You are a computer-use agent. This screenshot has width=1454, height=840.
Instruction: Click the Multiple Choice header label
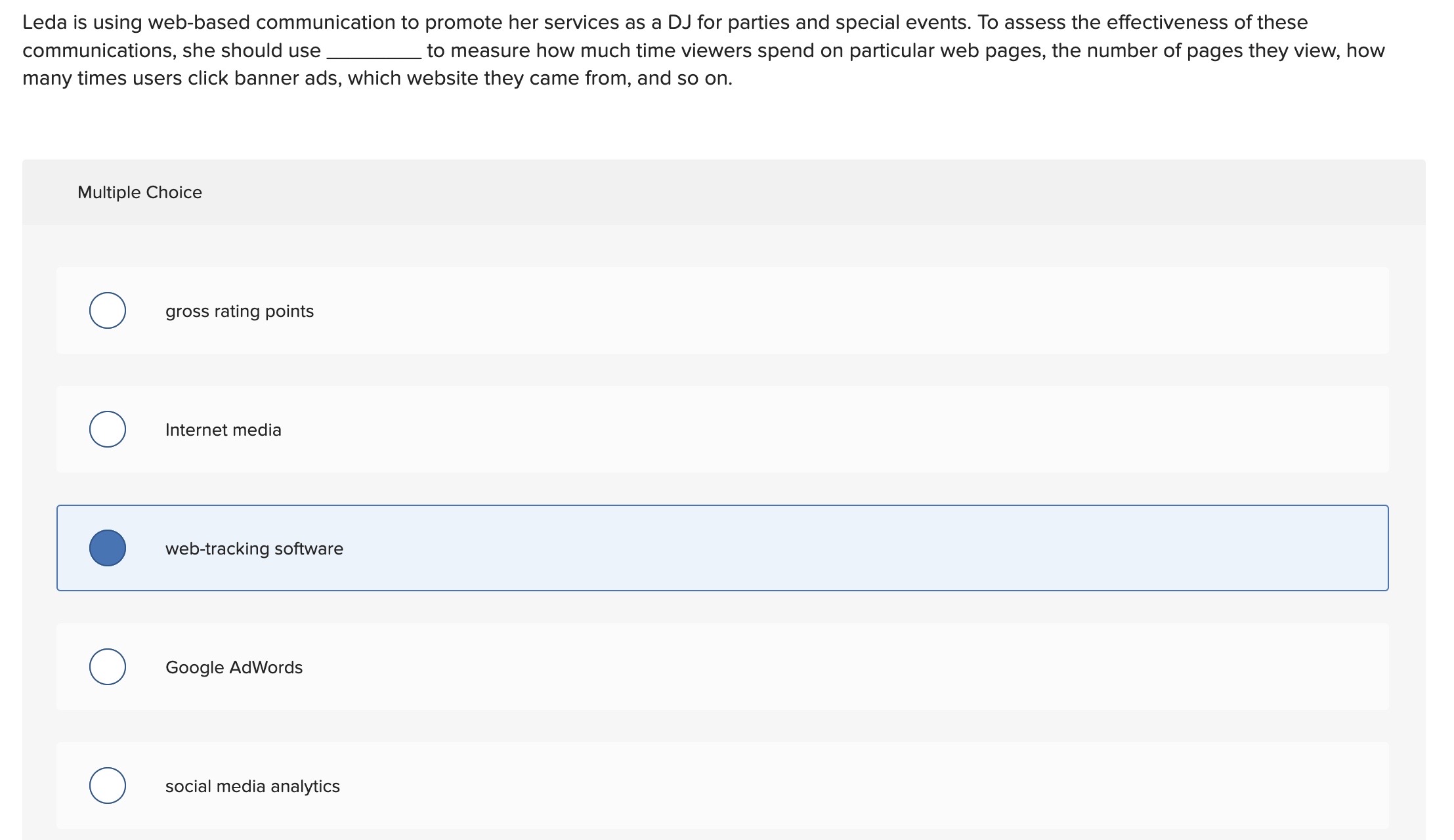(x=139, y=192)
